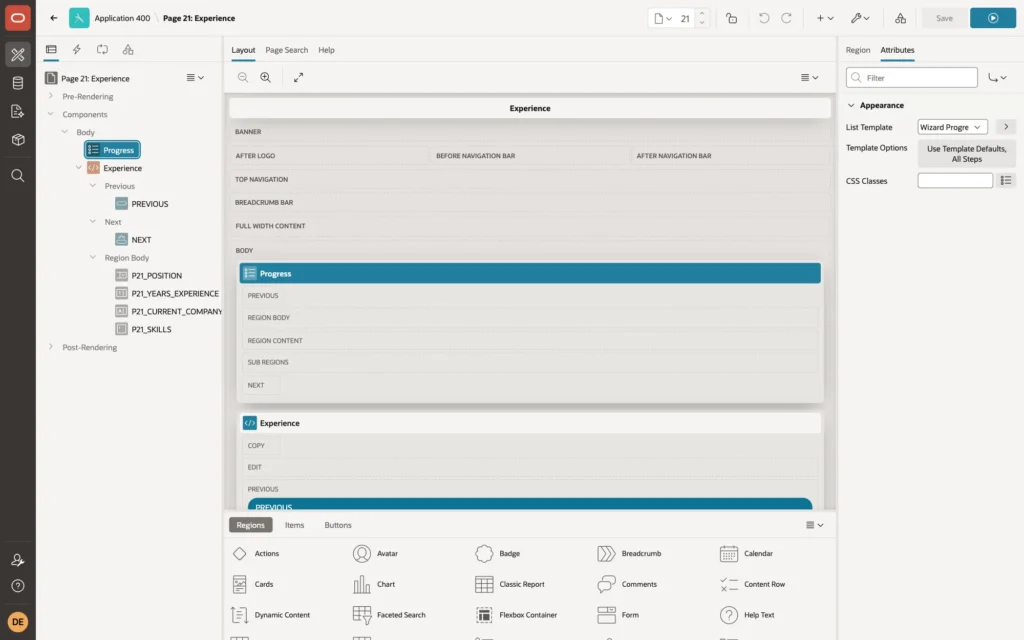Screen dimensions: 1024x640
Task: Pick the Classic Report region type
Action: click(510, 584)
